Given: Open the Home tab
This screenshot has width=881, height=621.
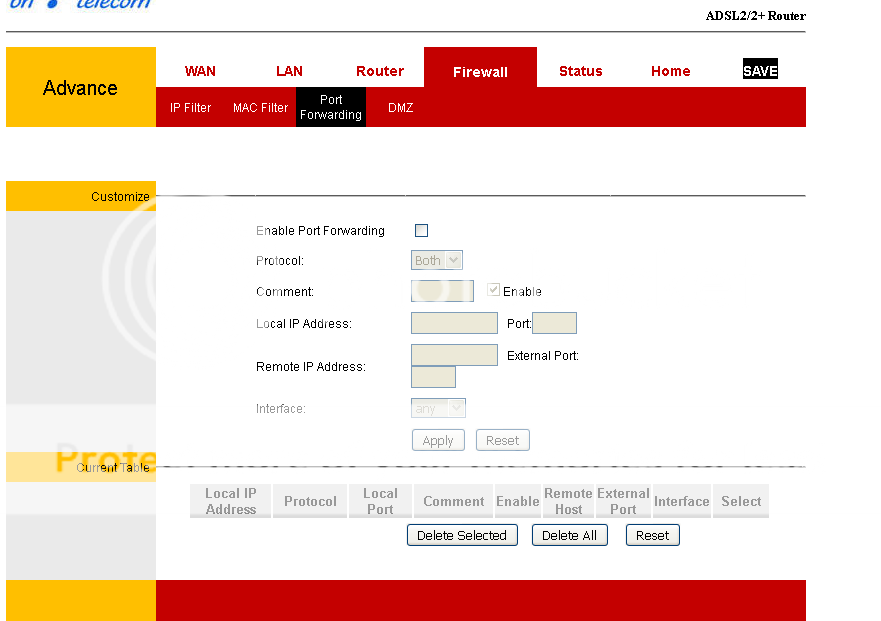Looking at the screenshot, I should tap(670, 71).
